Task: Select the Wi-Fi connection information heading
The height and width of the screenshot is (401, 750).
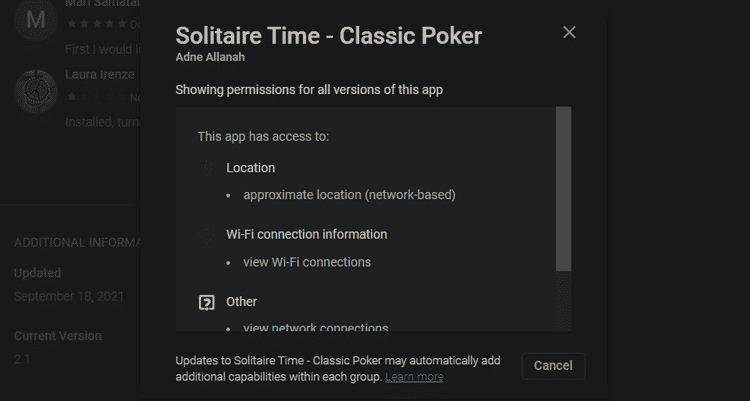Action: point(306,235)
